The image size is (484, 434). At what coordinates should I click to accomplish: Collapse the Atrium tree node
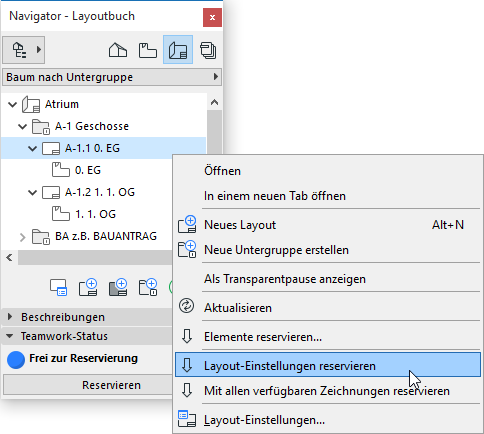(13, 104)
